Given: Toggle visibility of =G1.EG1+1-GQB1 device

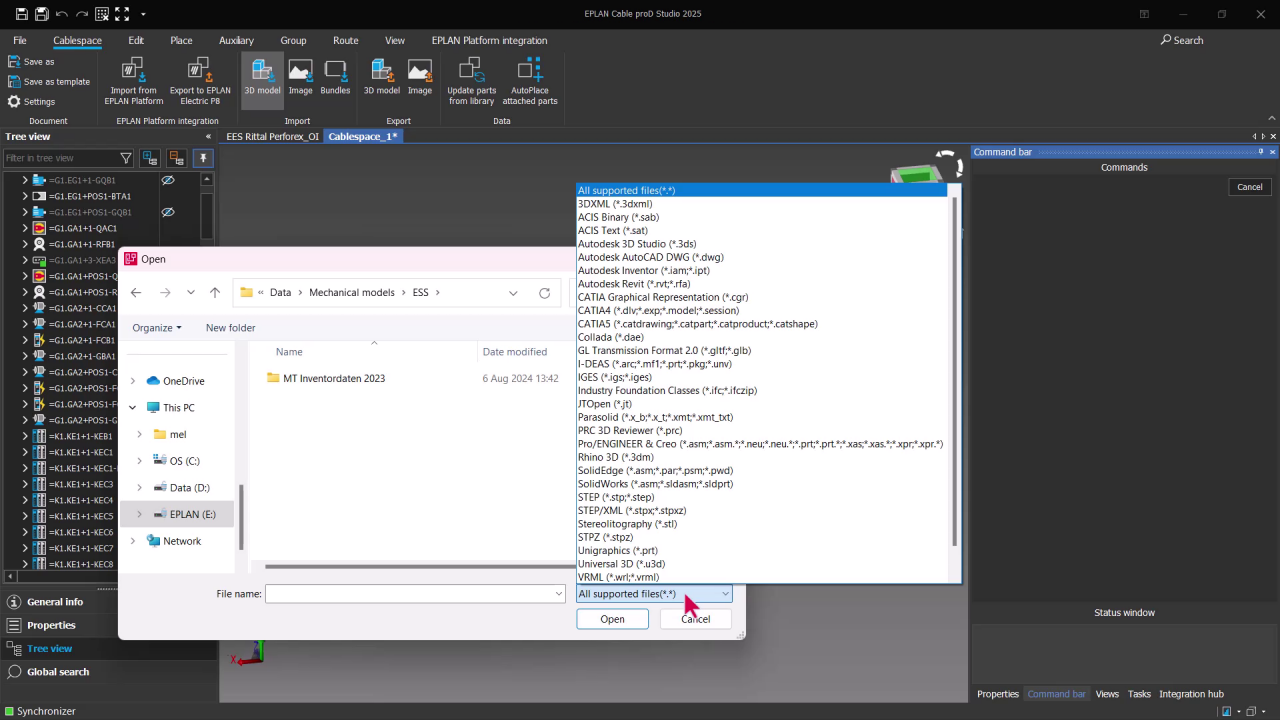Looking at the screenshot, I should point(168,180).
